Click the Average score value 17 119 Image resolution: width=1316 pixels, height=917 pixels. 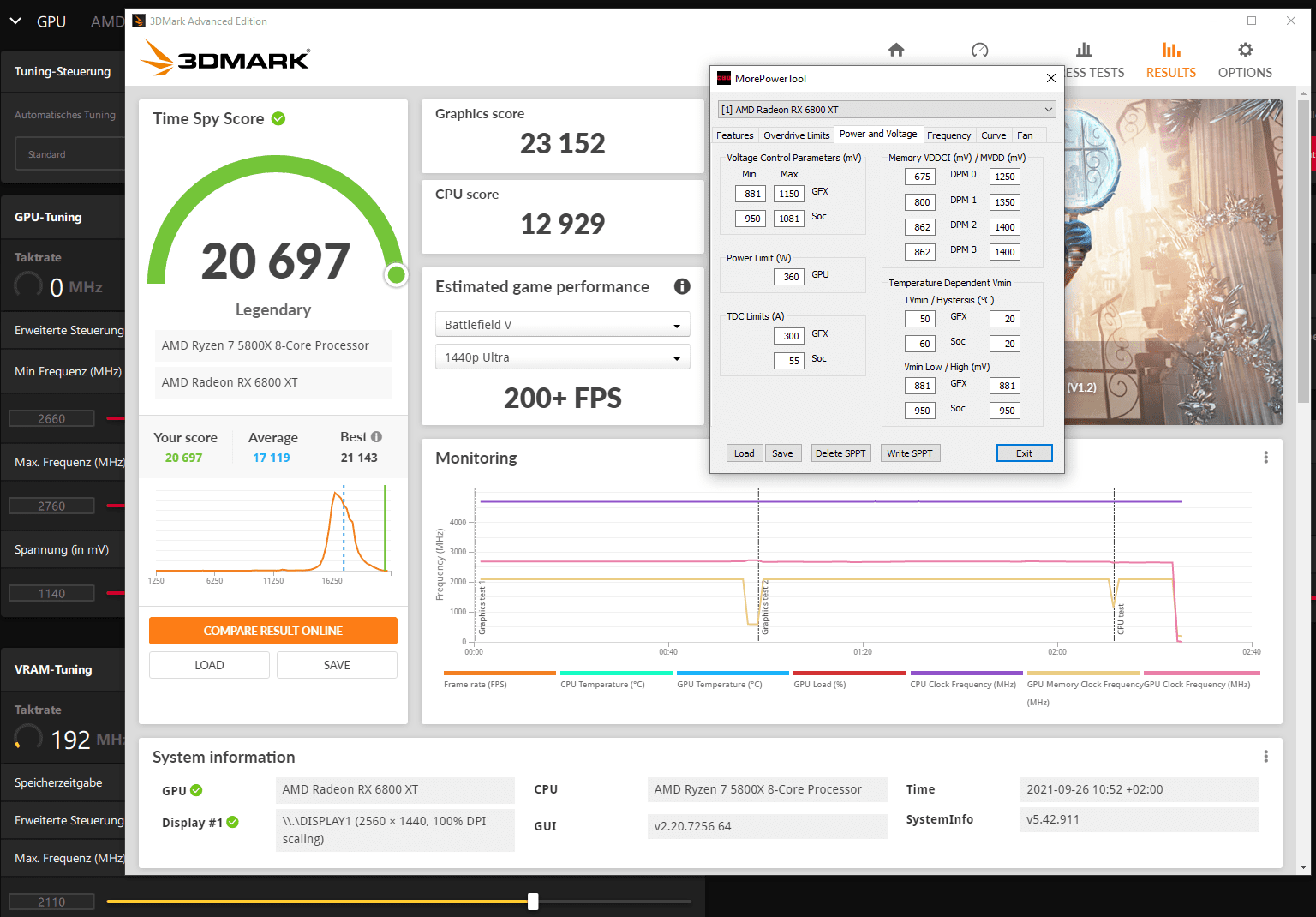coord(272,458)
